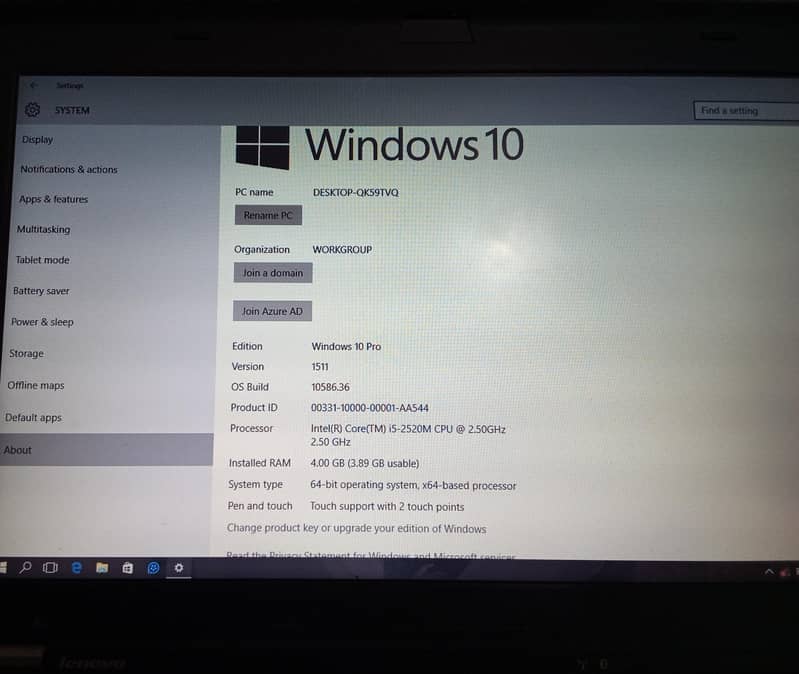Click the Join Azure AD button
799x674 pixels.
[x=272, y=311]
